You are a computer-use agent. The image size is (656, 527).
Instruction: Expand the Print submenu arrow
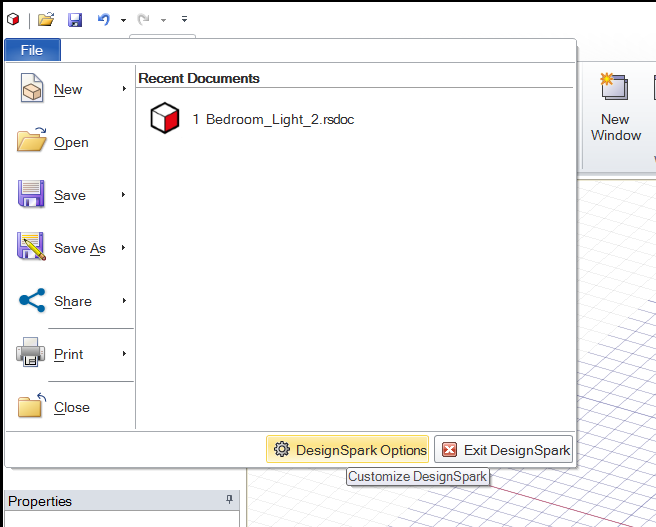pyautogui.click(x=124, y=354)
